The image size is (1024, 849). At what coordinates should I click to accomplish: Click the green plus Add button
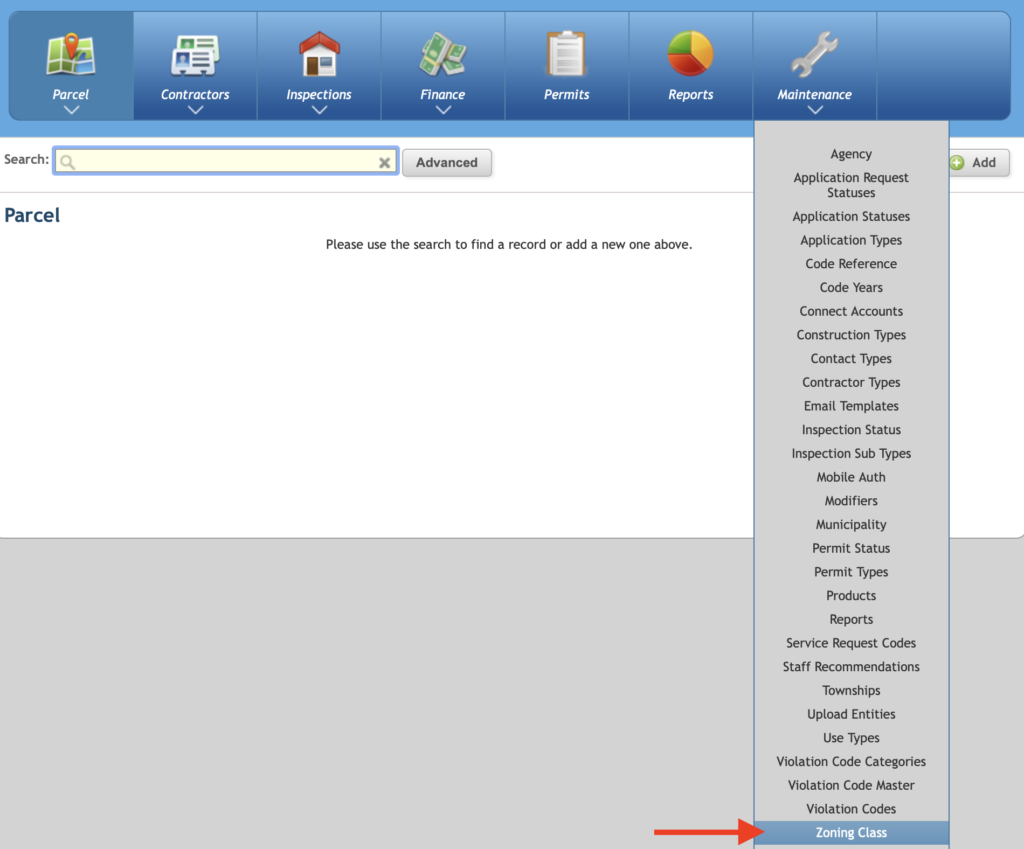pos(978,163)
